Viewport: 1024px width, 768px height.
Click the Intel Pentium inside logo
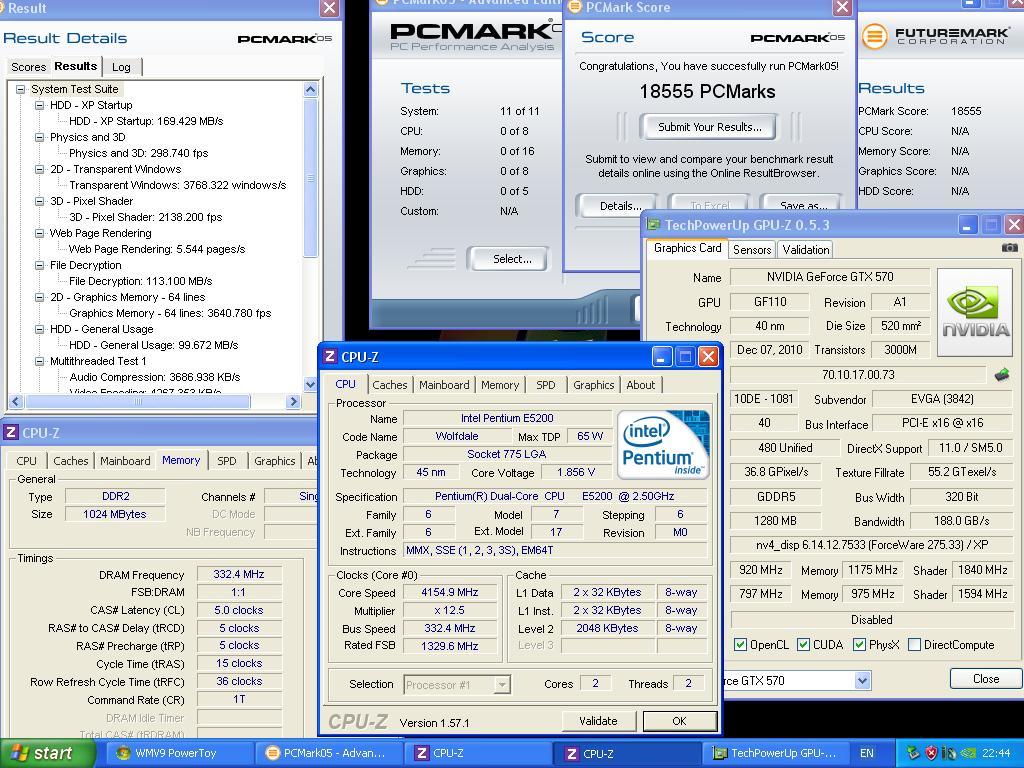(x=662, y=445)
